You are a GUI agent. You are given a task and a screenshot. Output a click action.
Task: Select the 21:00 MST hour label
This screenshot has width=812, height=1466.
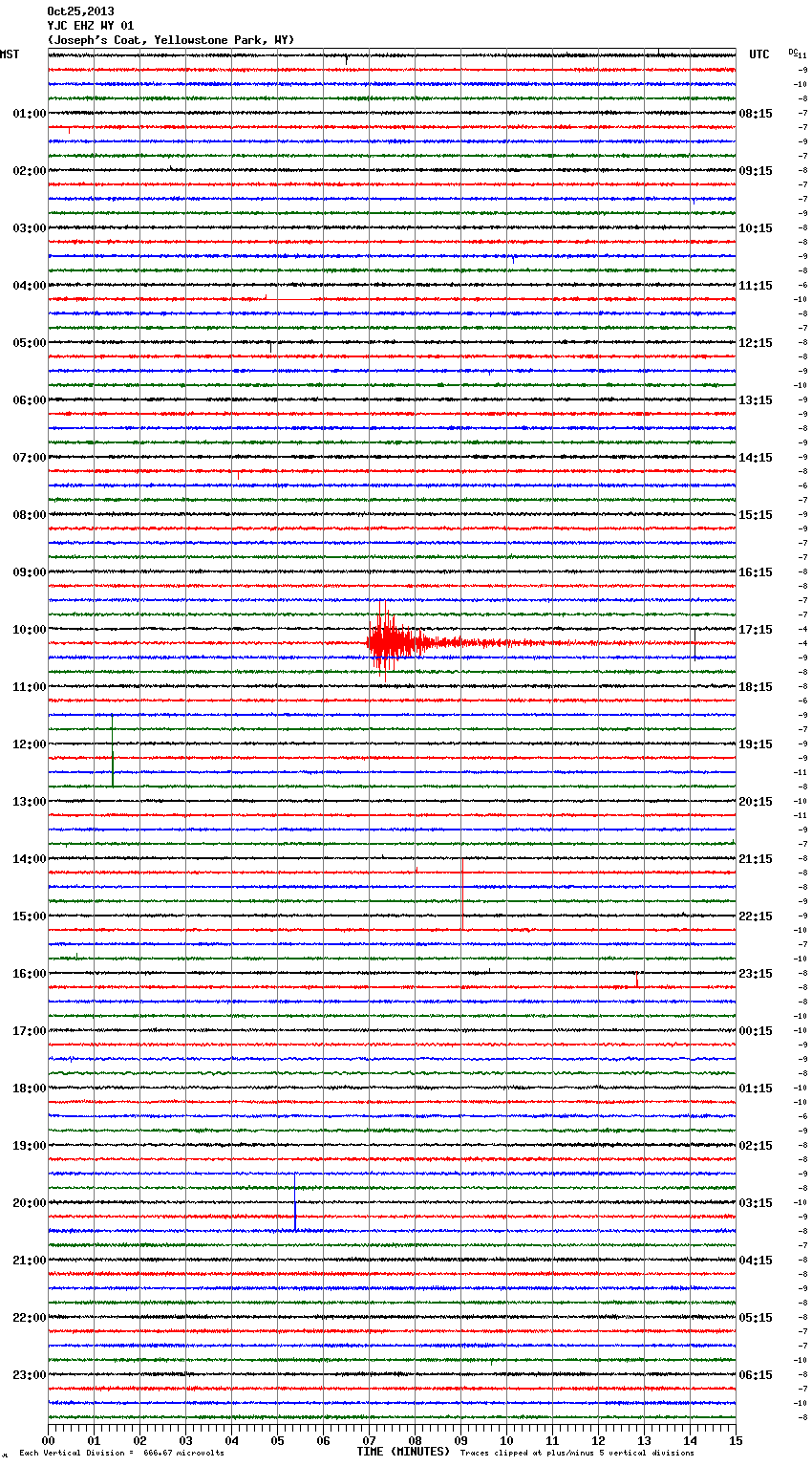(x=30, y=1261)
